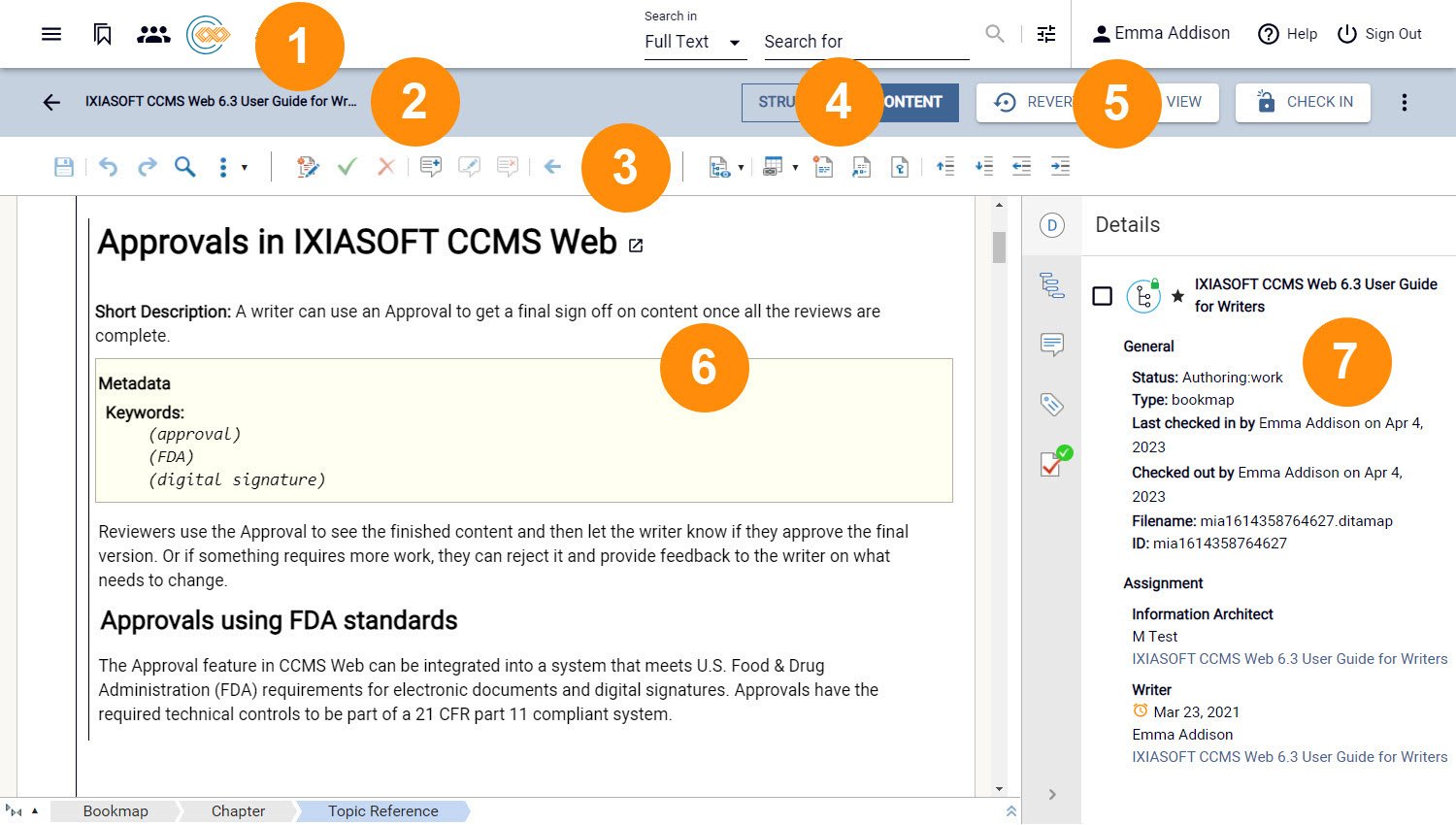Click the 'Status: Authoring:work' line
This screenshot has height=825, width=1456.
(1207, 378)
